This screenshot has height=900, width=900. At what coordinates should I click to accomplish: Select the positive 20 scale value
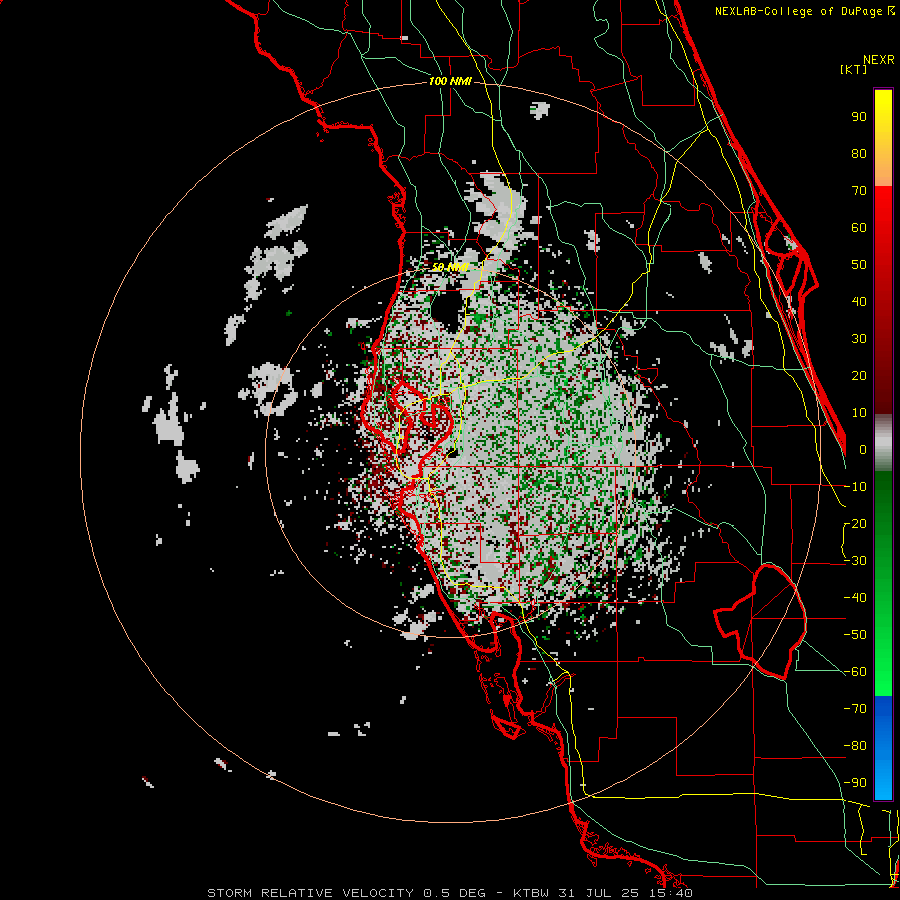859,375
